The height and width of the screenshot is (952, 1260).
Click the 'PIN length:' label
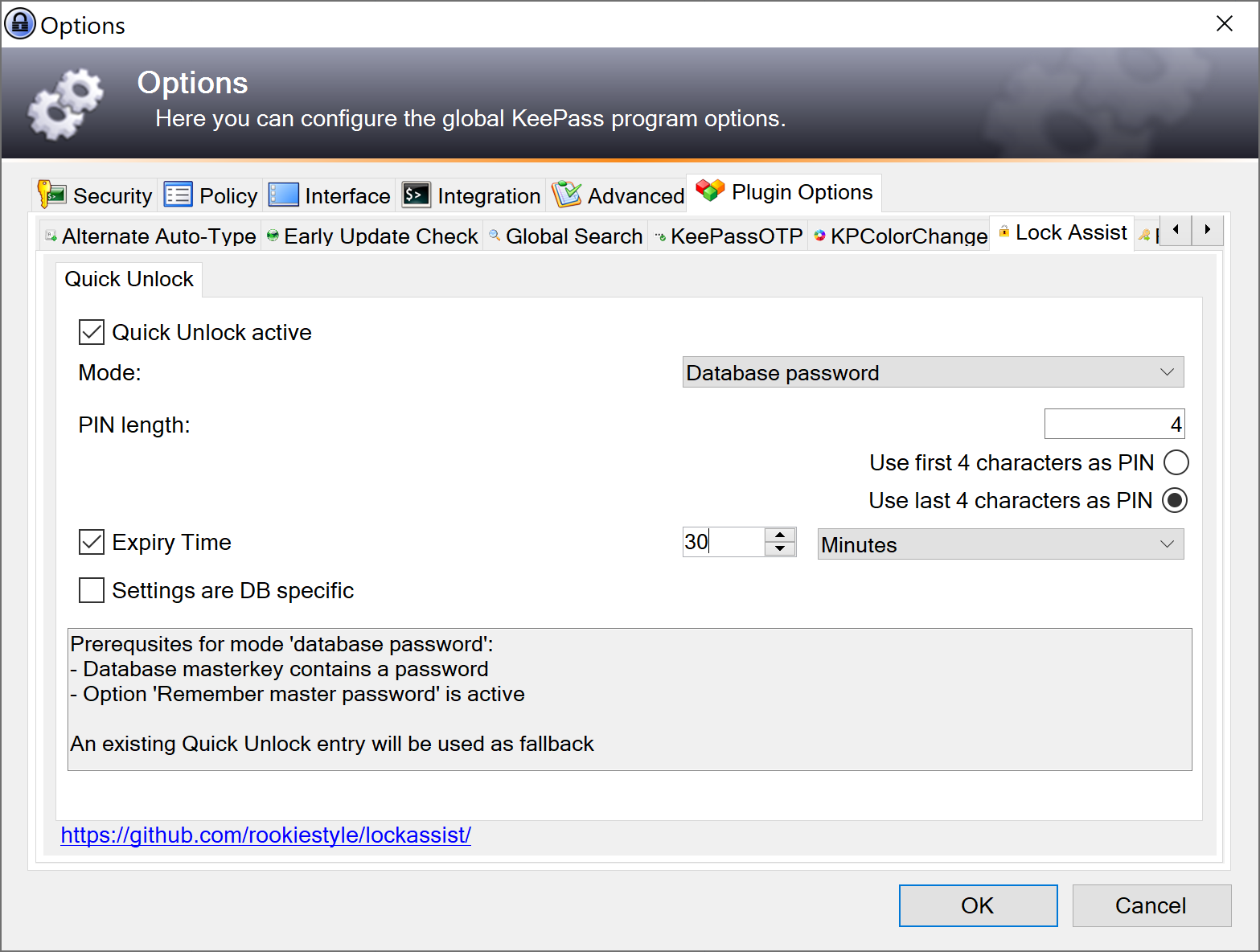[134, 425]
